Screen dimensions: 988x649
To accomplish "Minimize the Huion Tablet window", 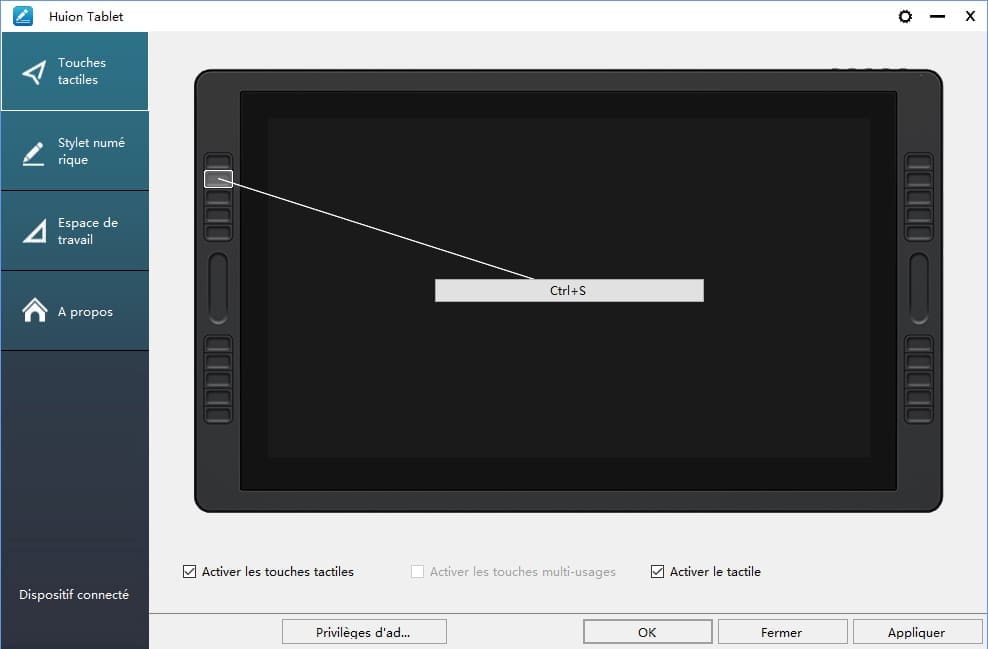I will point(937,16).
